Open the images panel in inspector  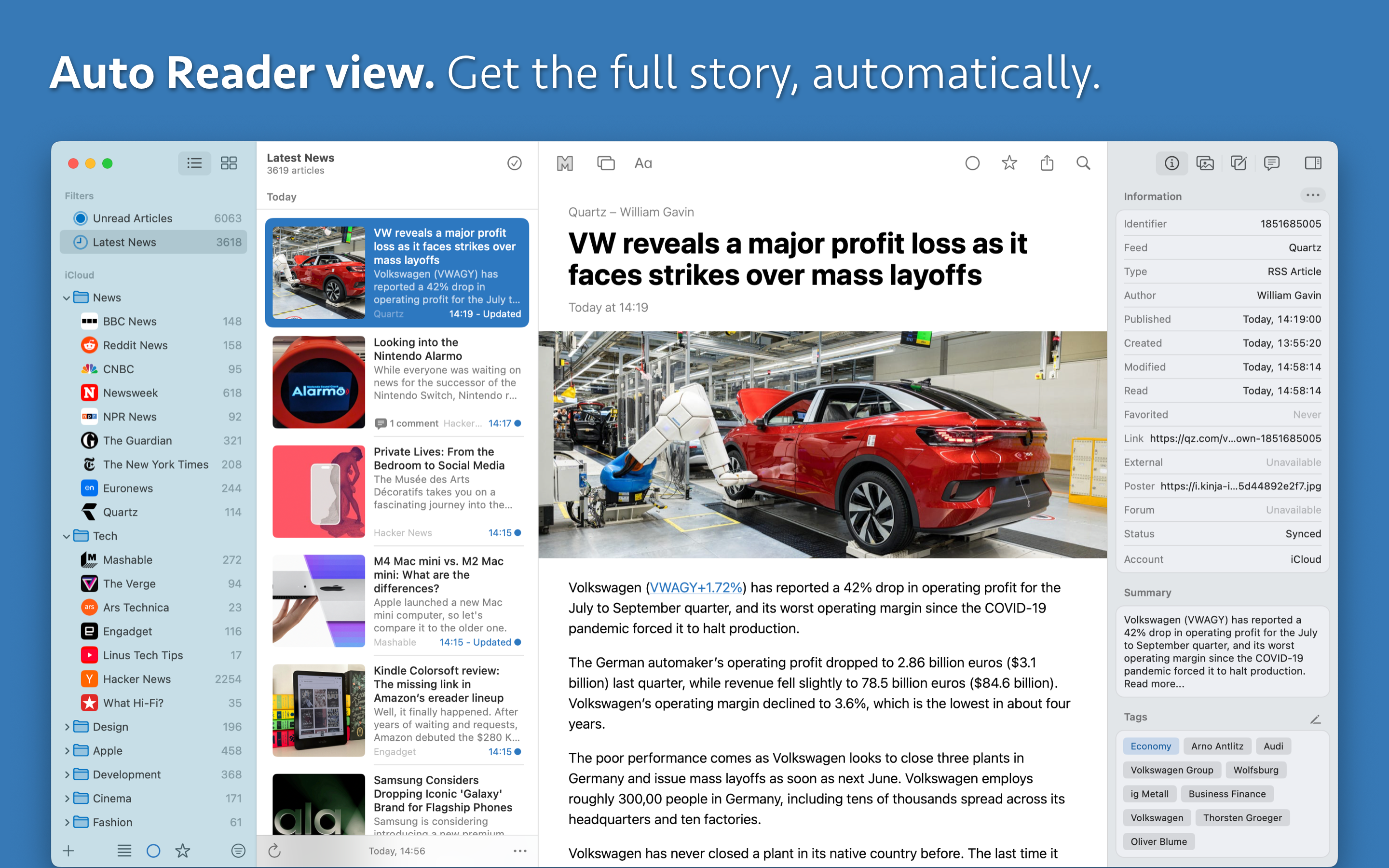(1205, 163)
